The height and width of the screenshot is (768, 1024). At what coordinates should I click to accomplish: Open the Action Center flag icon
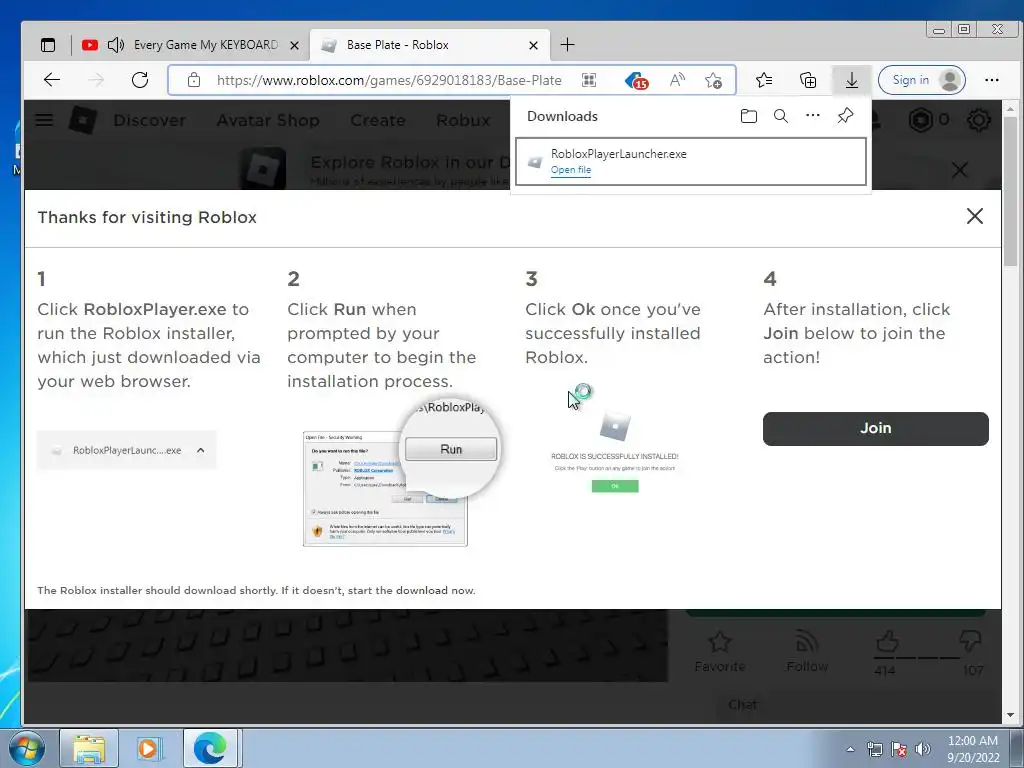click(x=899, y=749)
